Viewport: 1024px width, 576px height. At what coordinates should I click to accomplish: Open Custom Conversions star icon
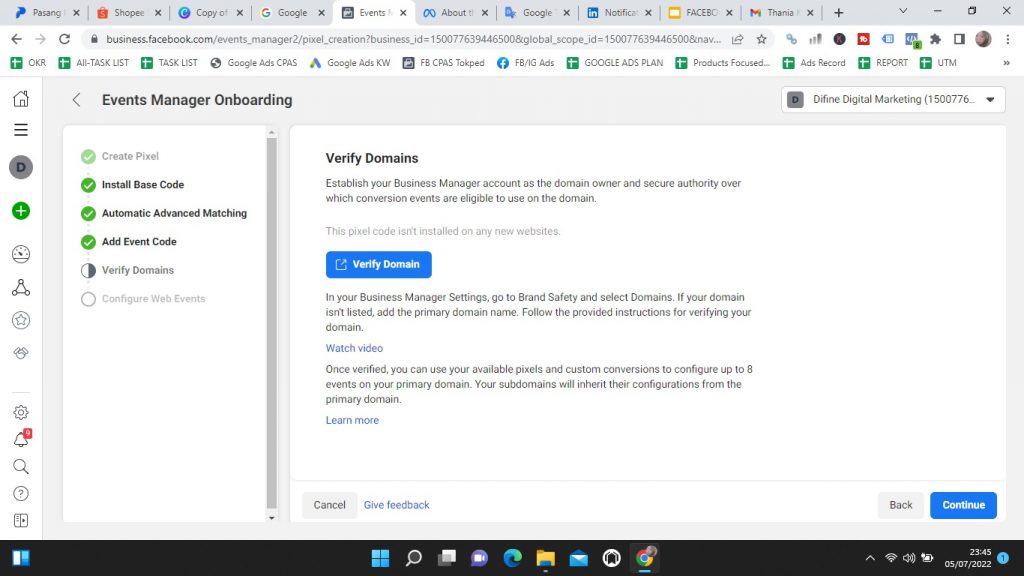(20, 321)
